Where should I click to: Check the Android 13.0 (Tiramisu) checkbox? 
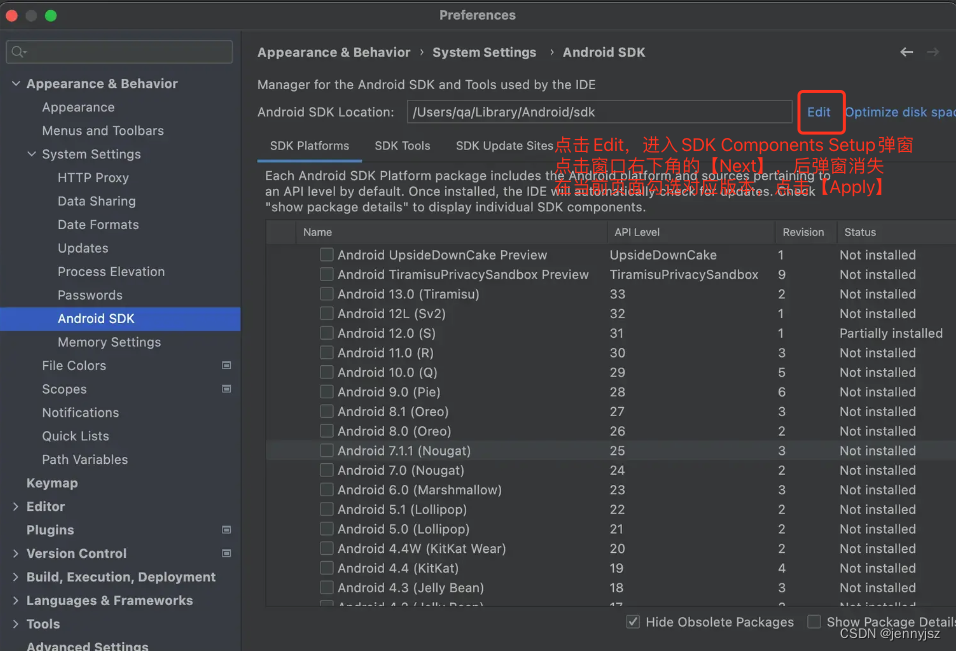pyautogui.click(x=326, y=294)
